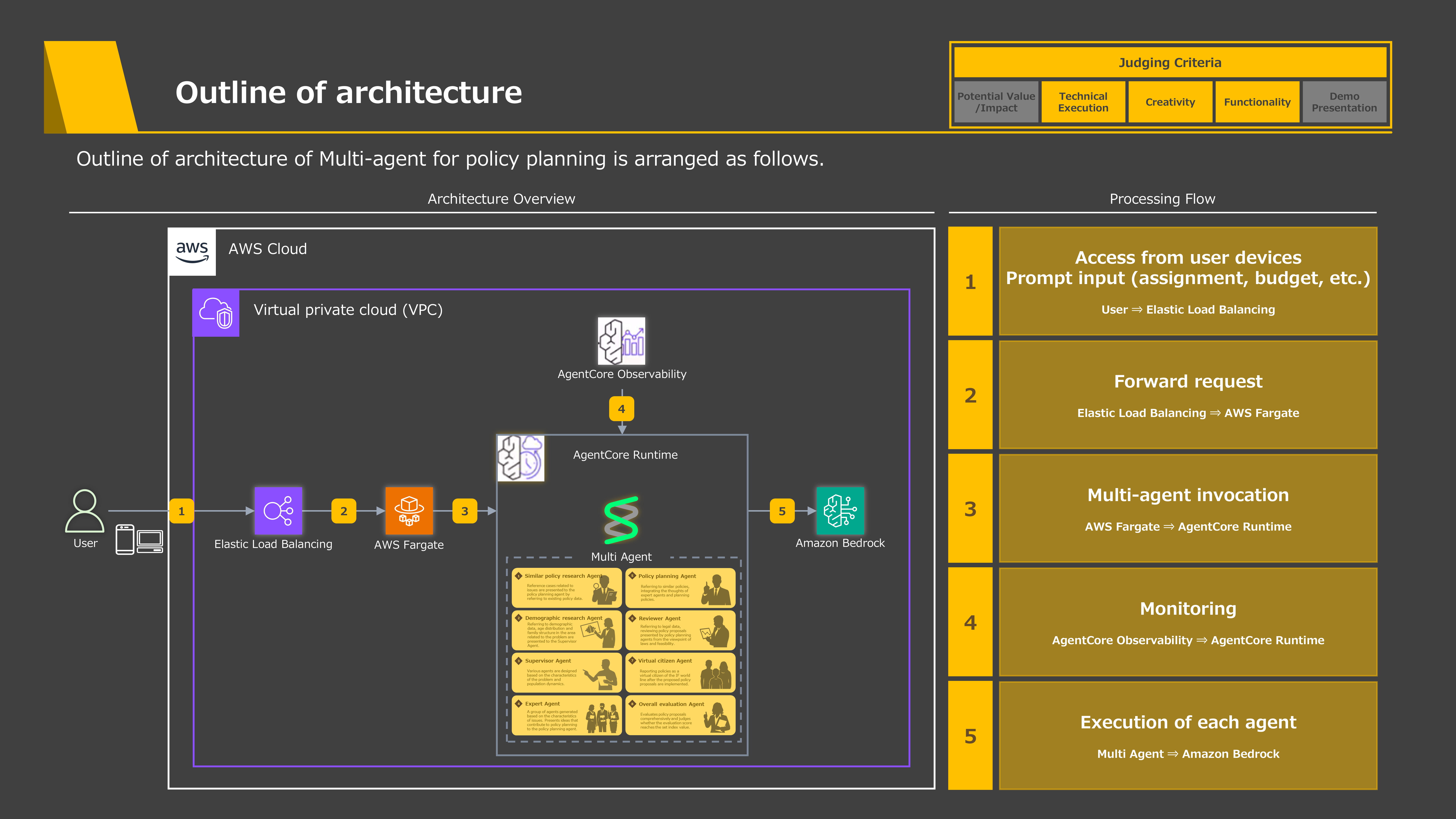Click the VPC cloud shield icon

(x=216, y=312)
